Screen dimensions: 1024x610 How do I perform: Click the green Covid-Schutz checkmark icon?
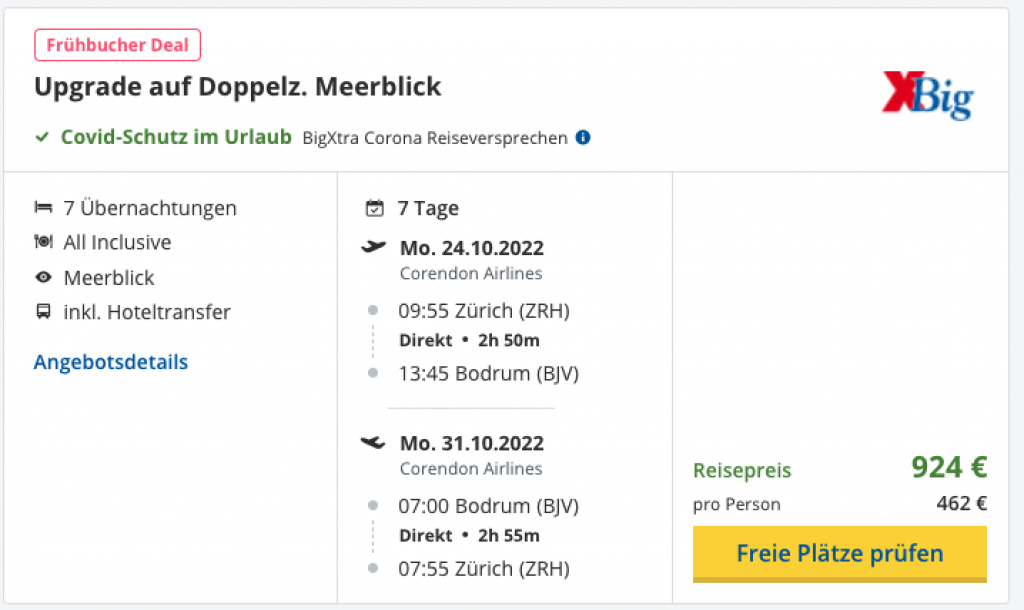pos(42,137)
